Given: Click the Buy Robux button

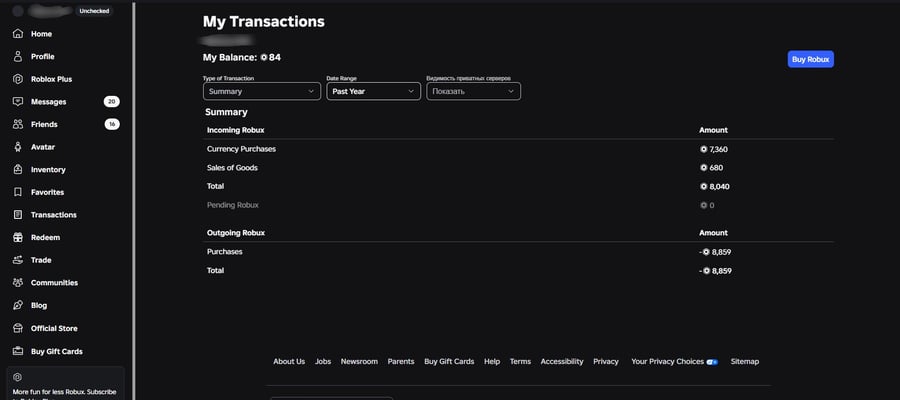Looking at the screenshot, I should [x=810, y=59].
